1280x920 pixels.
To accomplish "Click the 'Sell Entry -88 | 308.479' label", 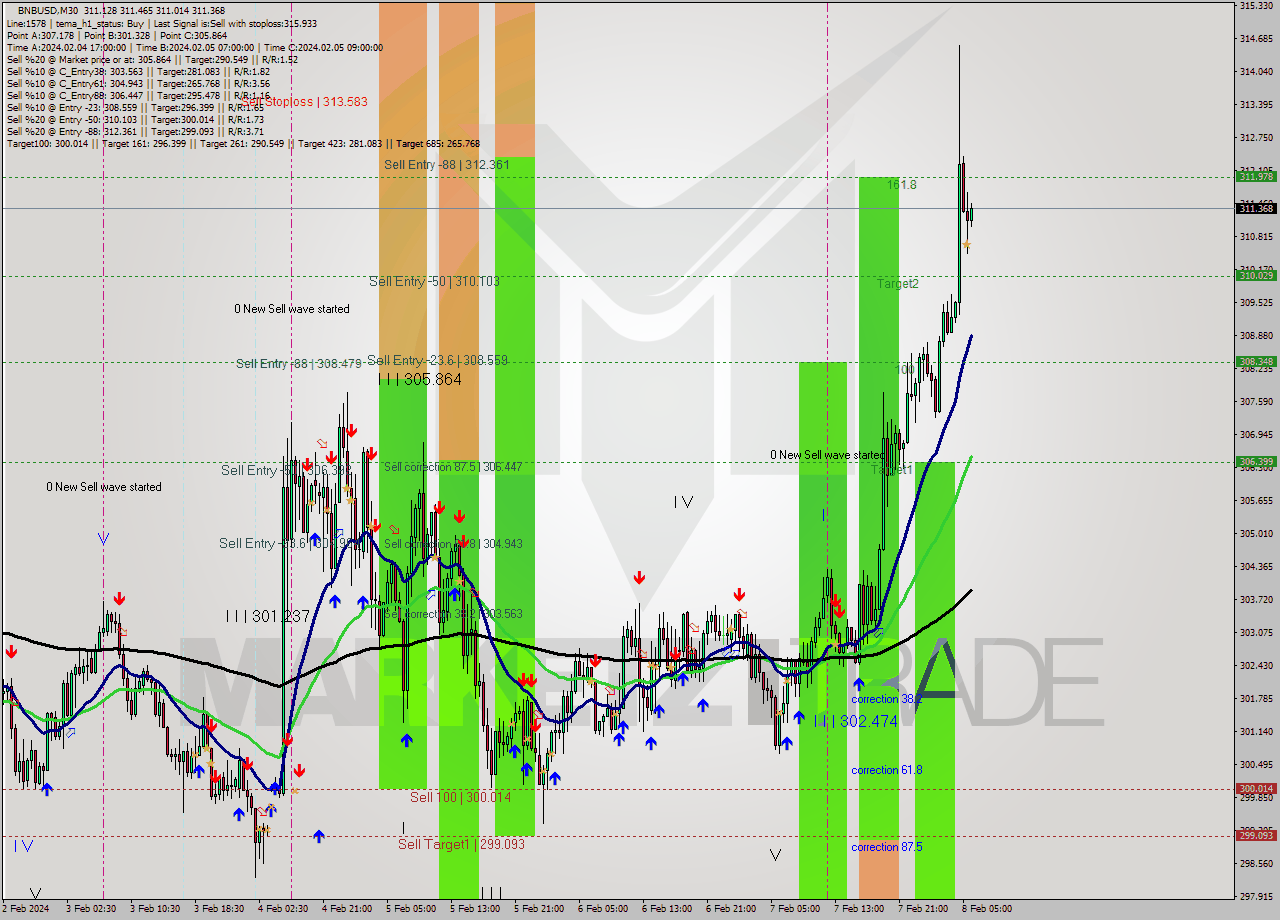I will pyautogui.click(x=299, y=364).
